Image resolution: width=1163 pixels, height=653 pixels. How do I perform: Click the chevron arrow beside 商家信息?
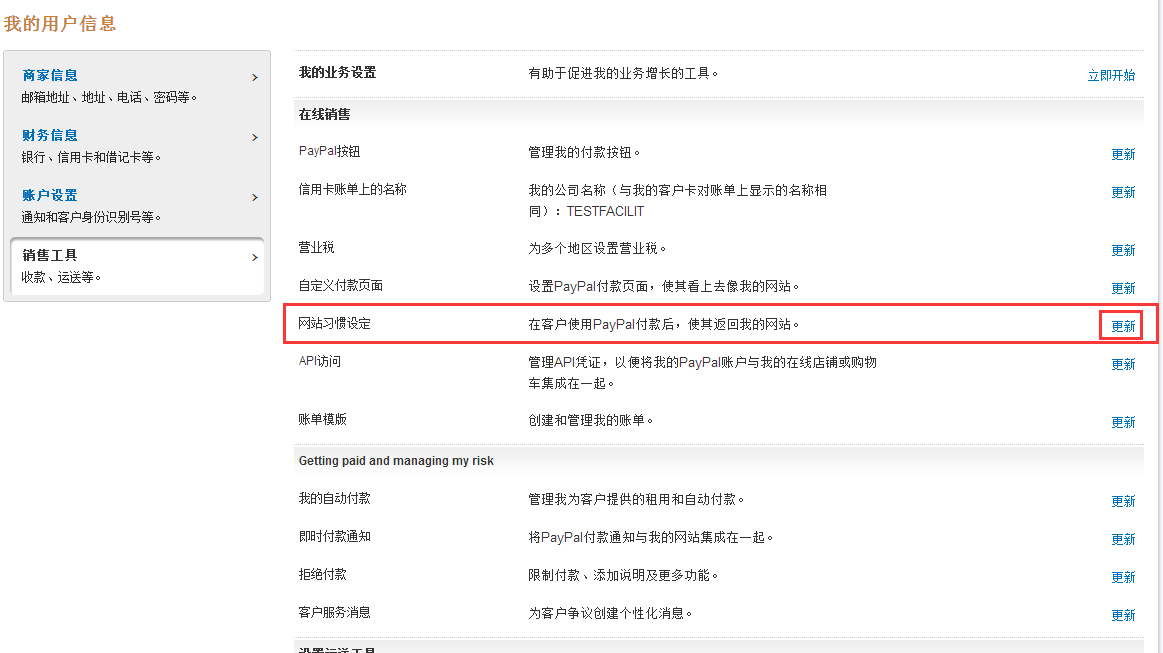[x=255, y=77]
